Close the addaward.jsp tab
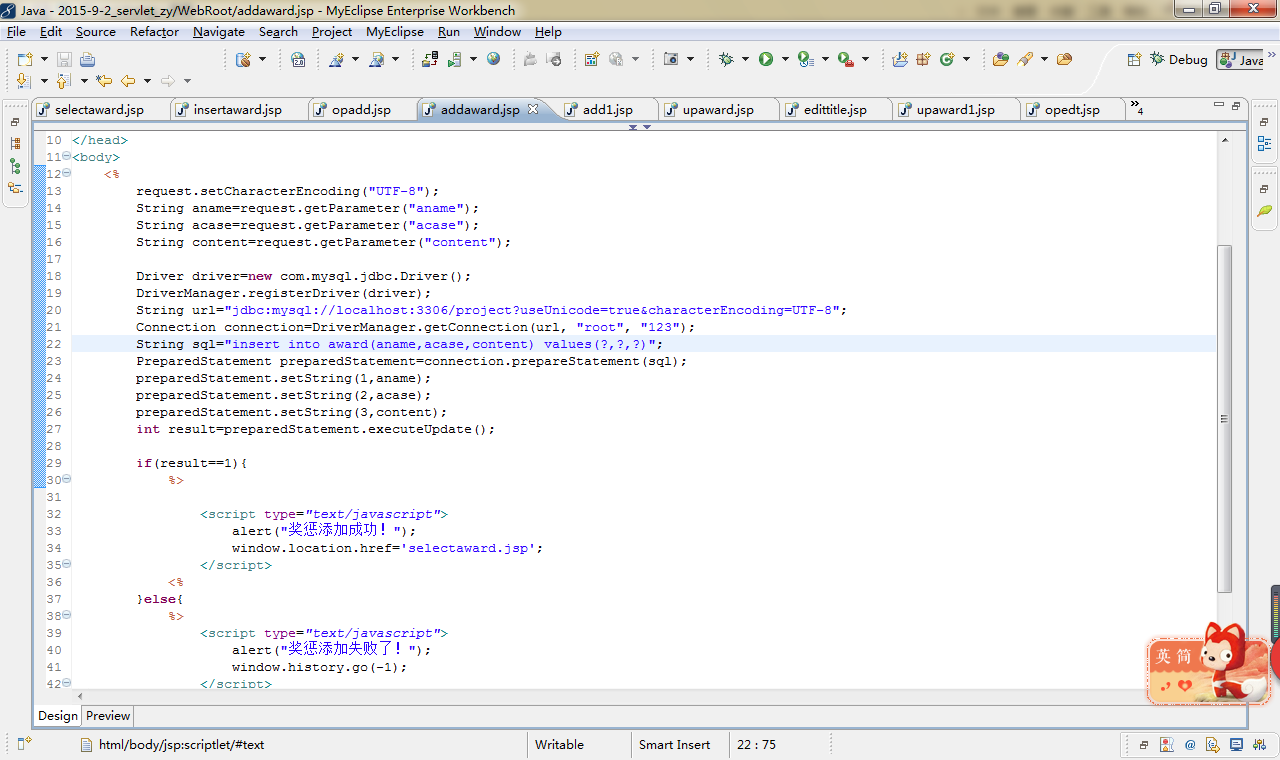This screenshot has width=1280, height=760. (x=533, y=109)
